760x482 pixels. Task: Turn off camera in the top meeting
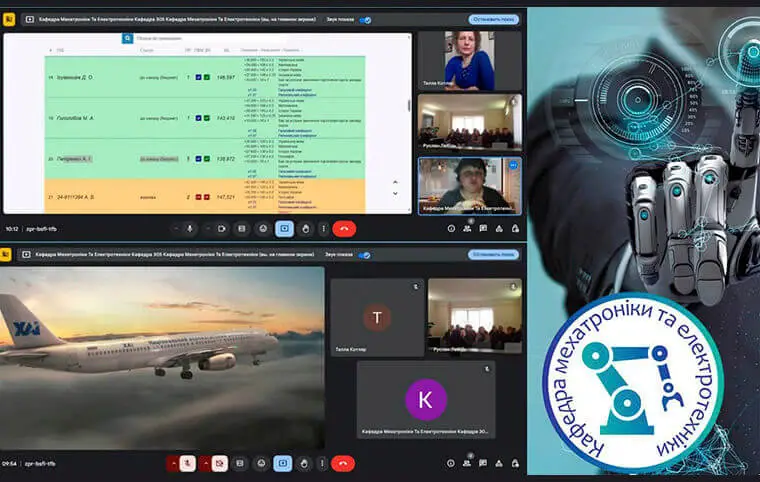tap(222, 228)
